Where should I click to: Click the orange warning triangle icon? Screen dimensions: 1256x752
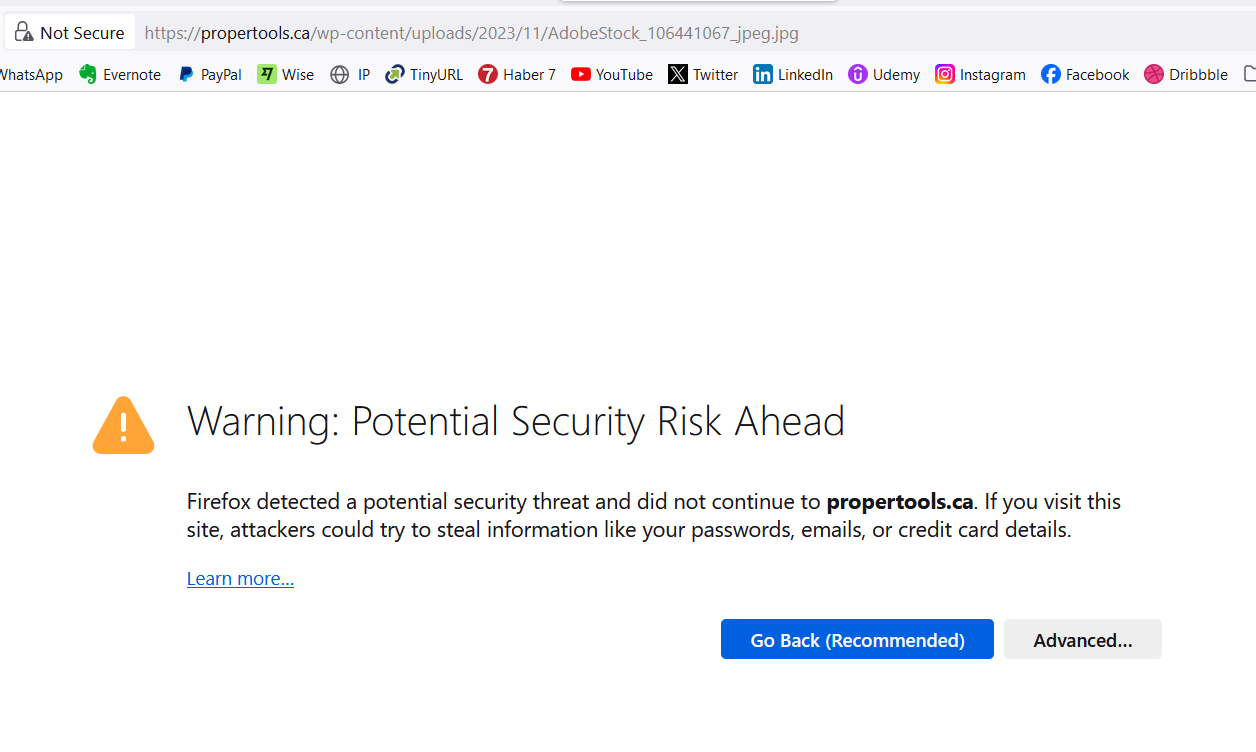(x=123, y=426)
